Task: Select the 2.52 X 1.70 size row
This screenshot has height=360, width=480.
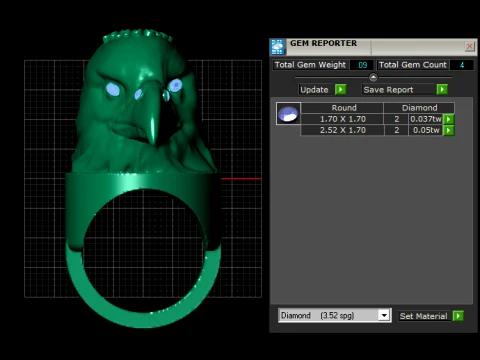Action: point(378,130)
